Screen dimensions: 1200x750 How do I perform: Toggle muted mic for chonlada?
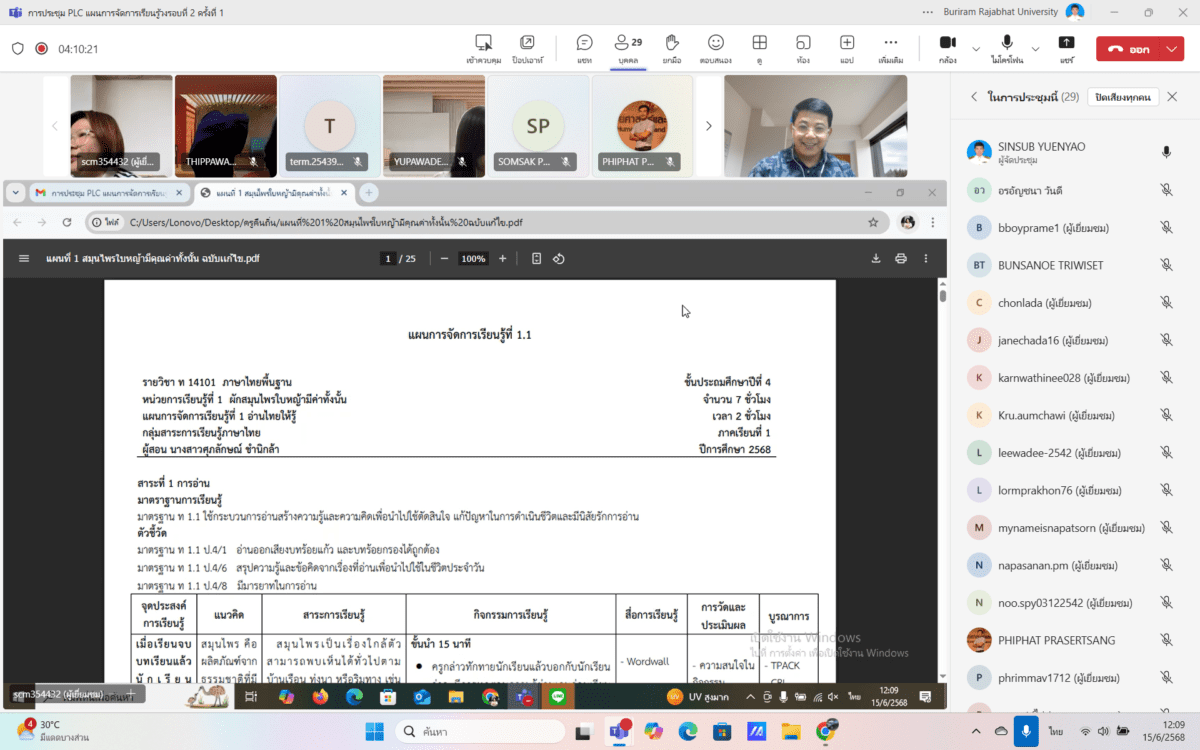[x=1166, y=302]
